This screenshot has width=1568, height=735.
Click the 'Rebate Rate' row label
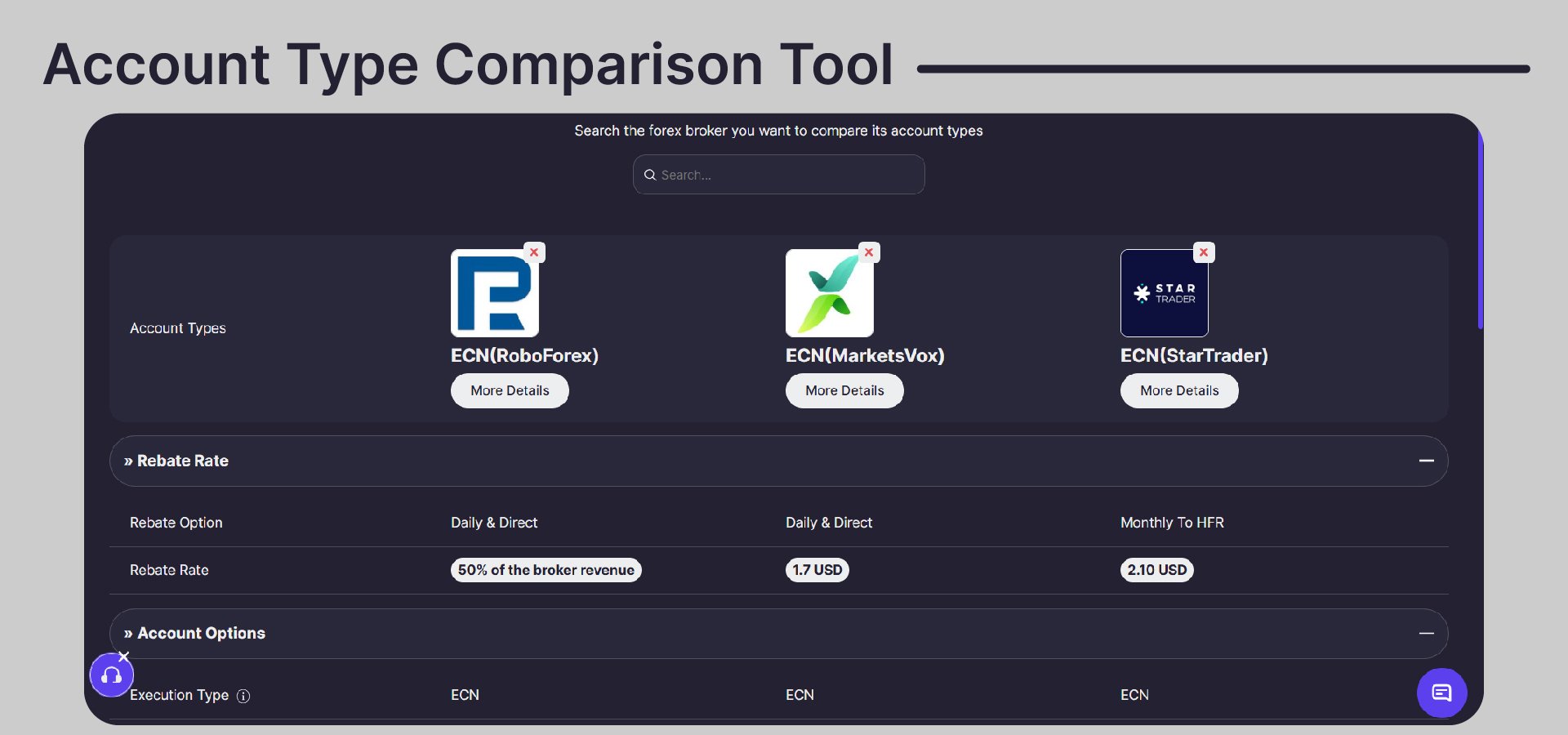pos(169,570)
